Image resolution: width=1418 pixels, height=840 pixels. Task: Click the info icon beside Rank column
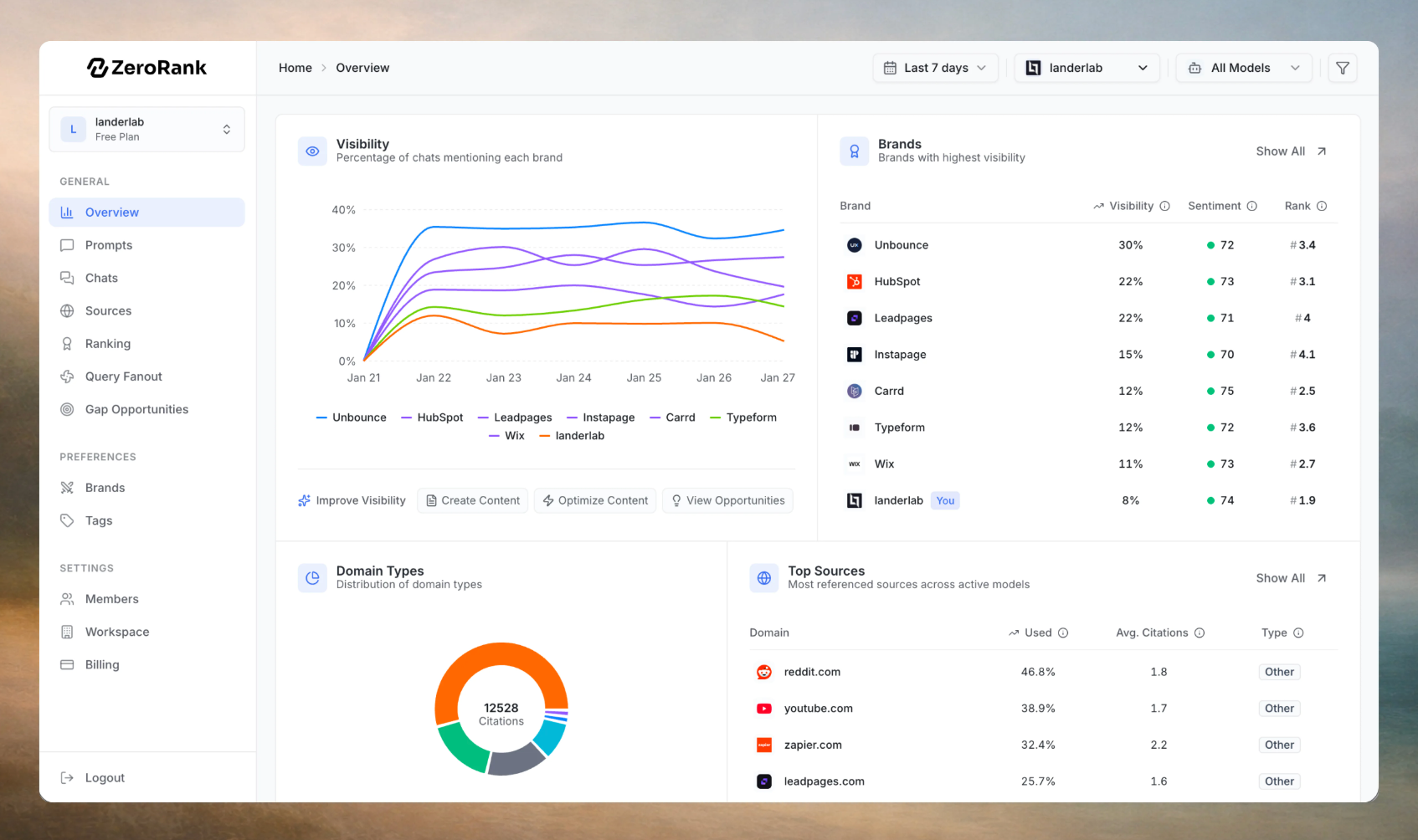coord(1322,206)
